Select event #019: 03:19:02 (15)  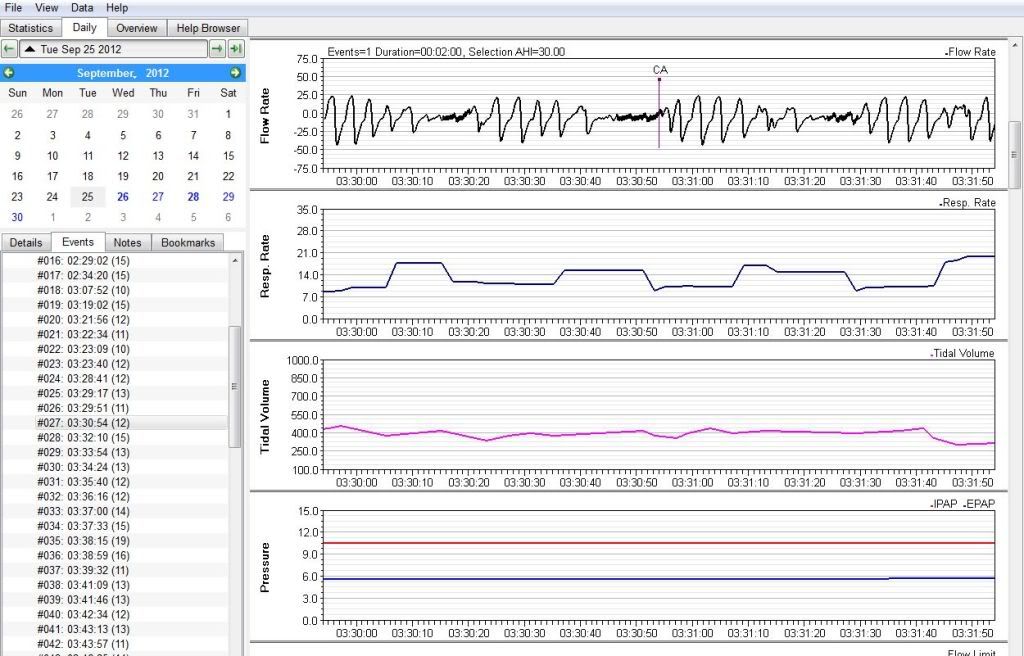(84, 305)
